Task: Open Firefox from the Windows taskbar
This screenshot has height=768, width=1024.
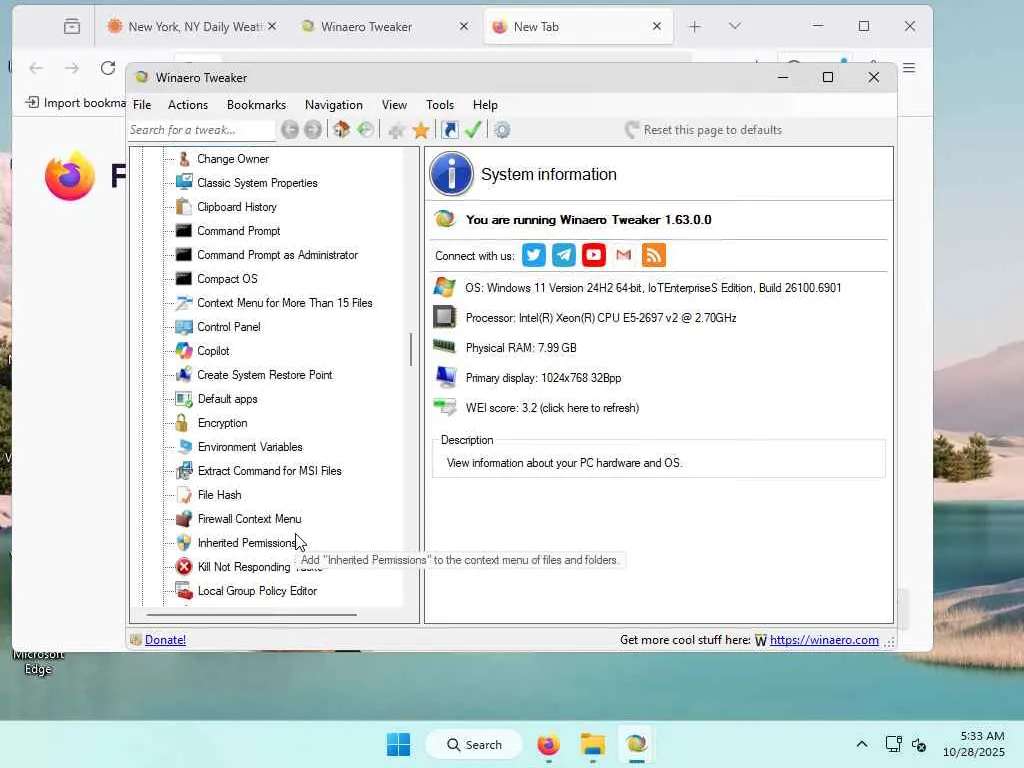Action: click(x=549, y=744)
